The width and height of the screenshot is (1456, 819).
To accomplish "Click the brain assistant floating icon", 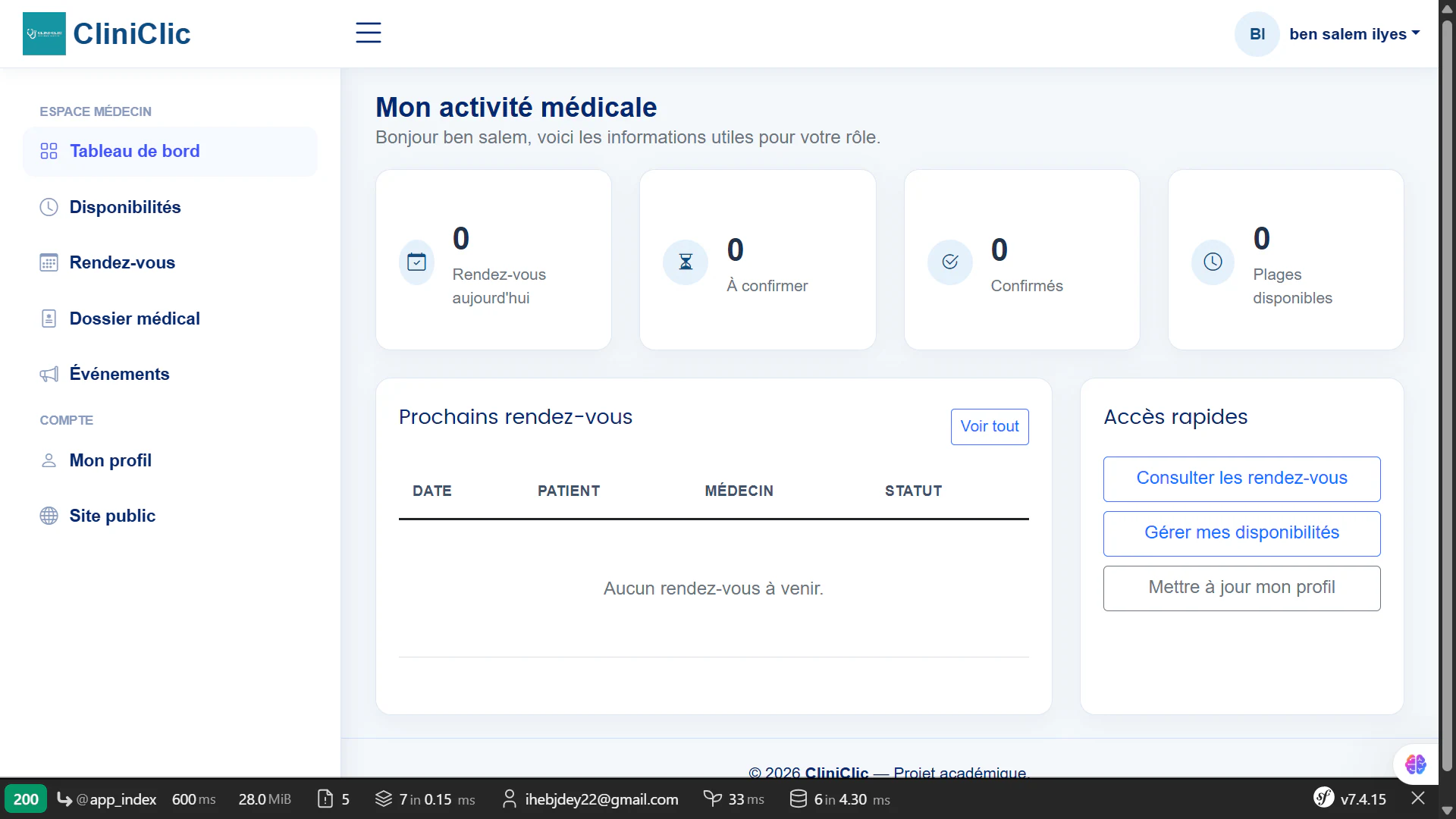I will (1415, 764).
